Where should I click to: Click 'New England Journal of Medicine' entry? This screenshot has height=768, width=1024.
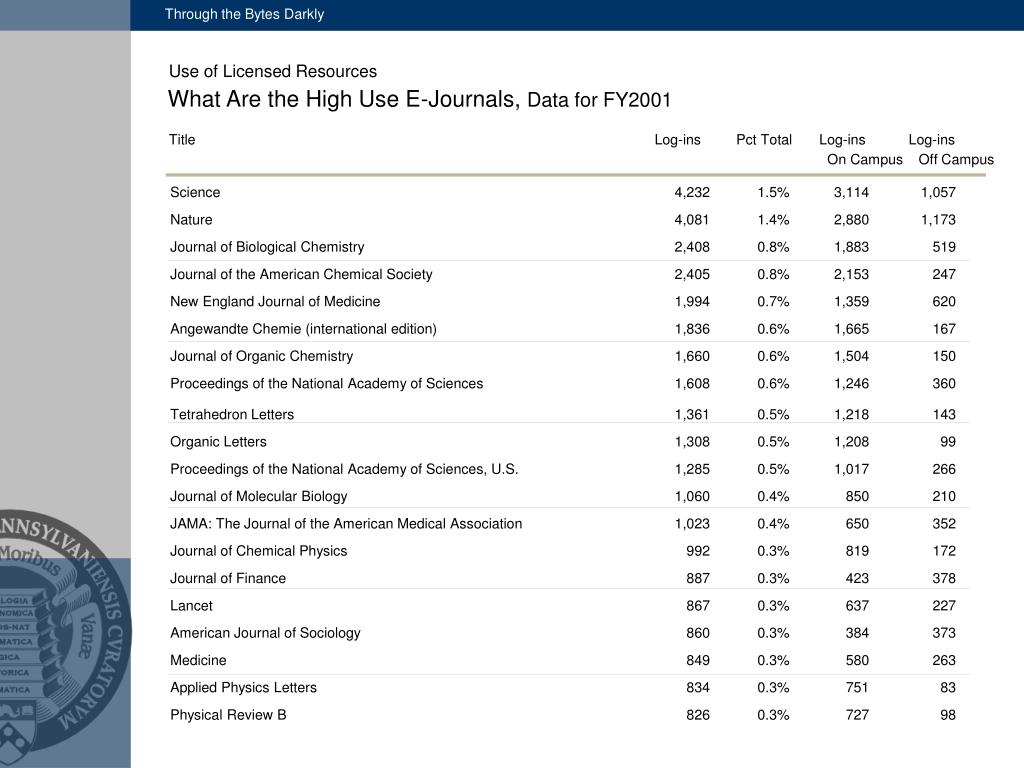[275, 301]
